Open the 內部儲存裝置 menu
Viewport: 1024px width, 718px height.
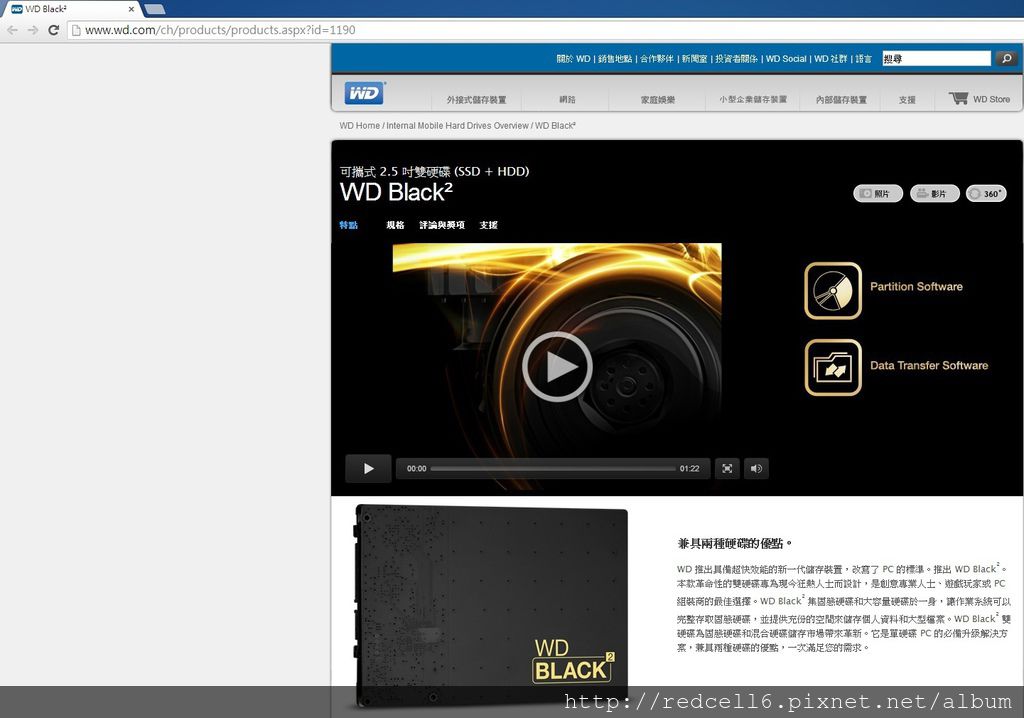point(841,100)
